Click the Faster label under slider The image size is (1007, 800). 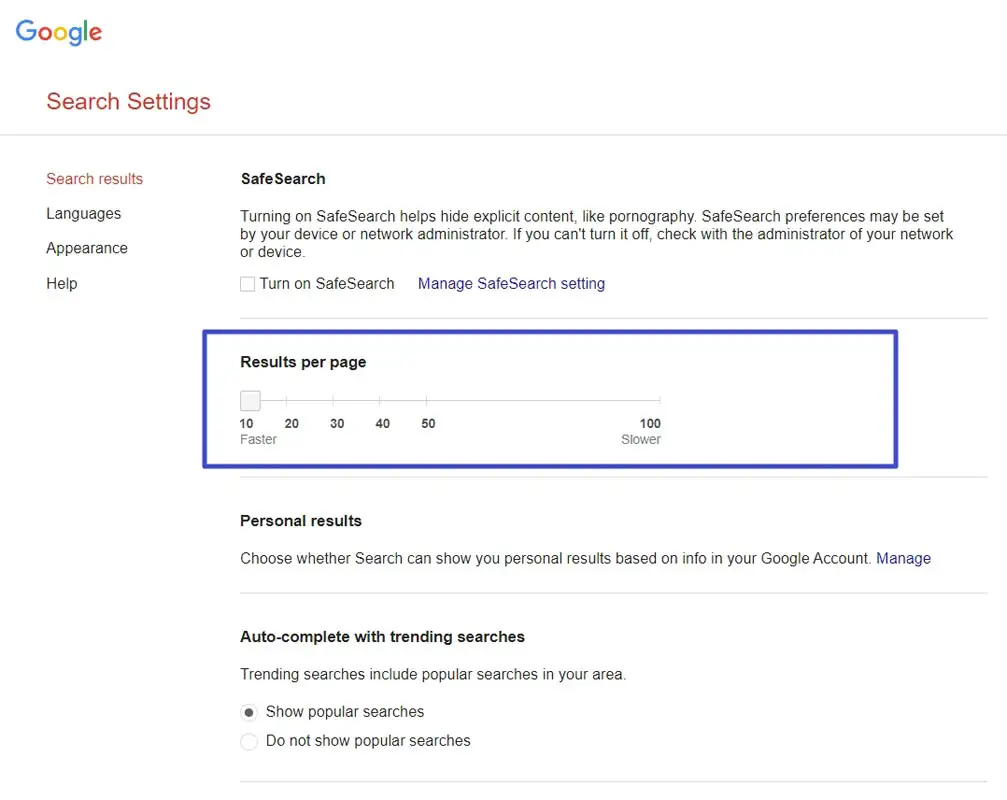[258, 440]
